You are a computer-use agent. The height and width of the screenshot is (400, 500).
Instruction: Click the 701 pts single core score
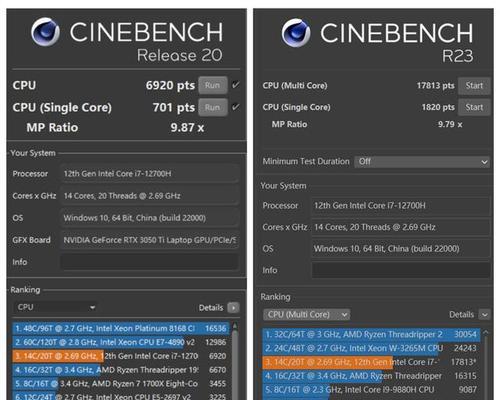tap(174, 107)
